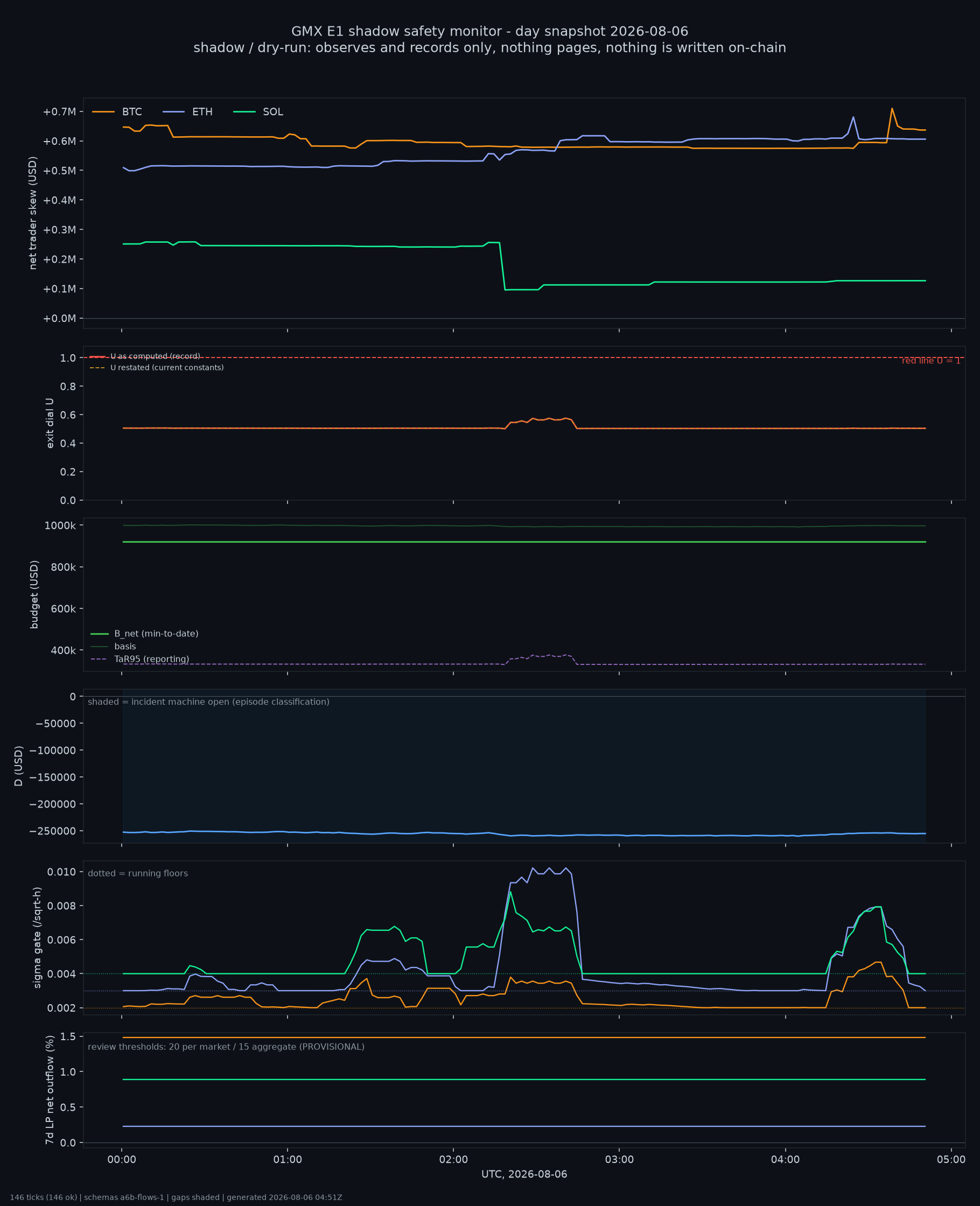The height and width of the screenshot is (1206, 980).
Task: Click the 'shaded = incident machine open' note
Action: click(x=208, y=702)
